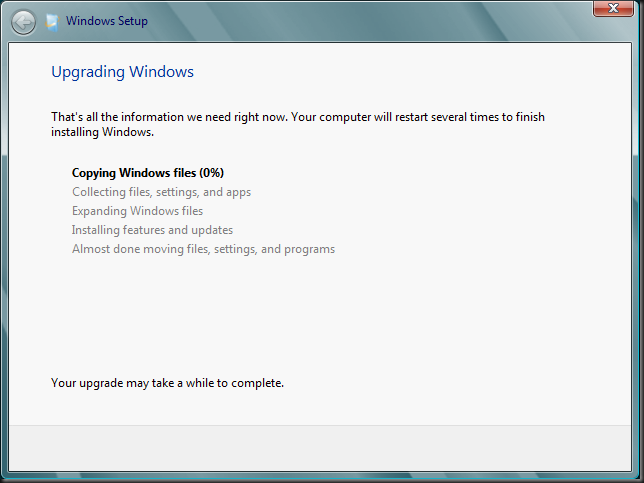Select the Expanding Windows files step
The image size is (644, 483).
[138, 211]
